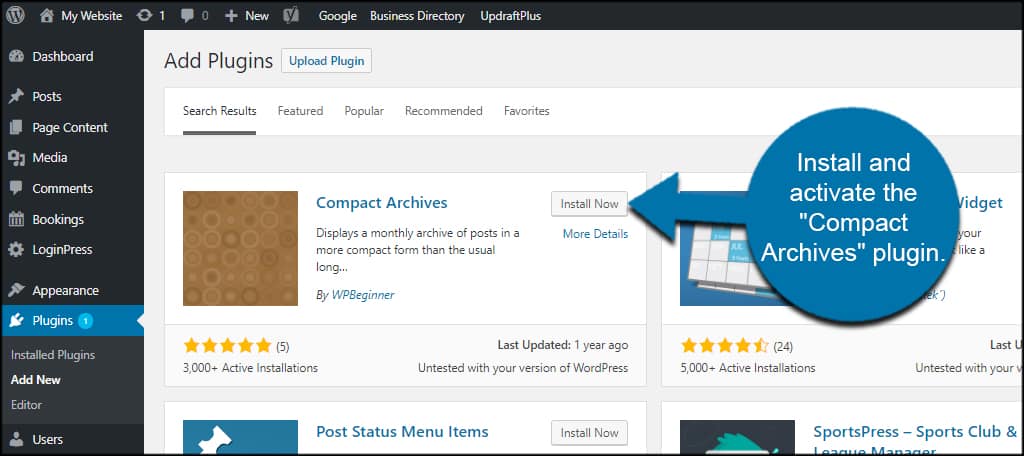Open the Google link in admin bar
1024x456 pixels.
[x=338, y=16]
